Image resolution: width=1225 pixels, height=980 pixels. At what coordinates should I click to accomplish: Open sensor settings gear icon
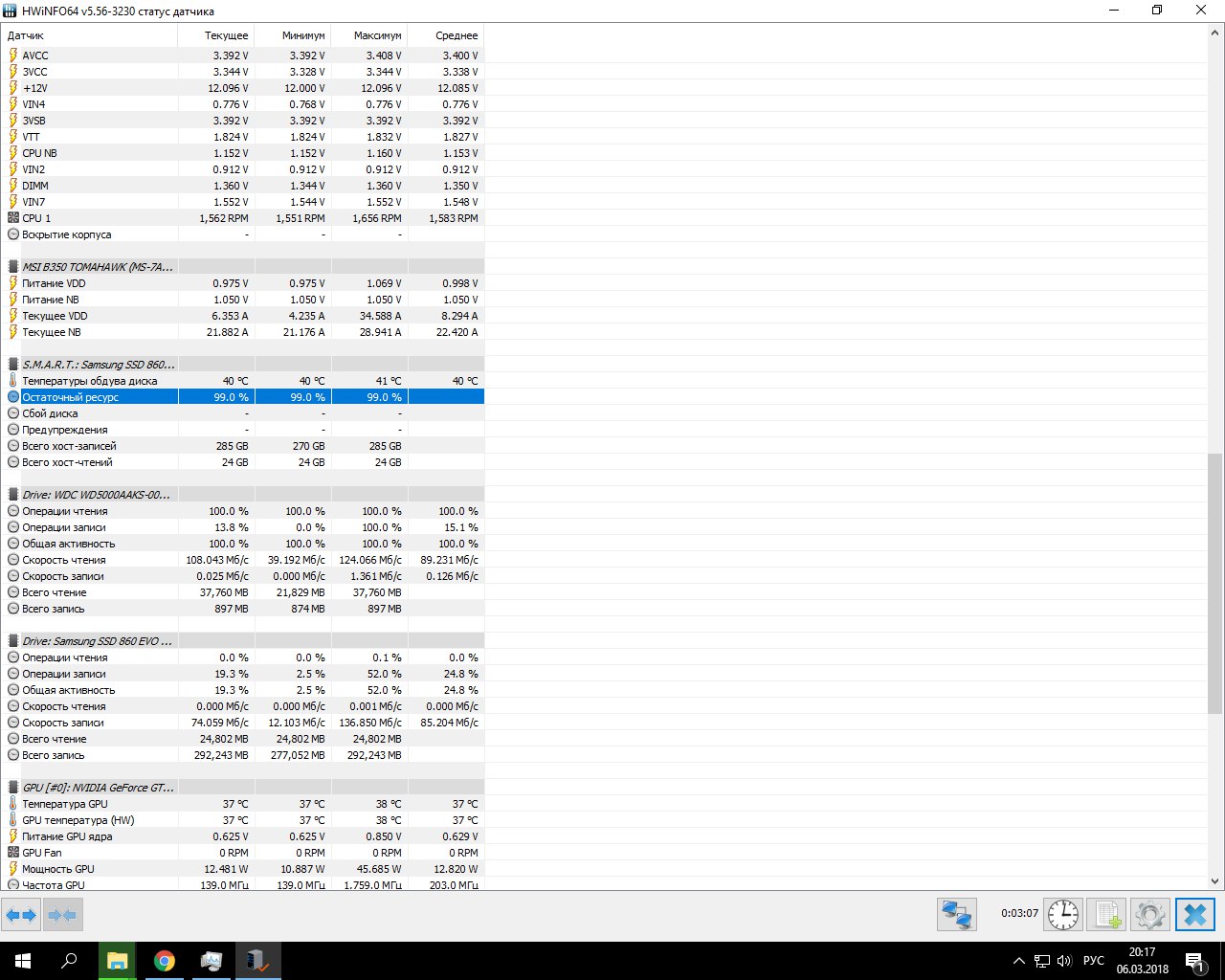pyautogui.click(x=1149, y=915)
